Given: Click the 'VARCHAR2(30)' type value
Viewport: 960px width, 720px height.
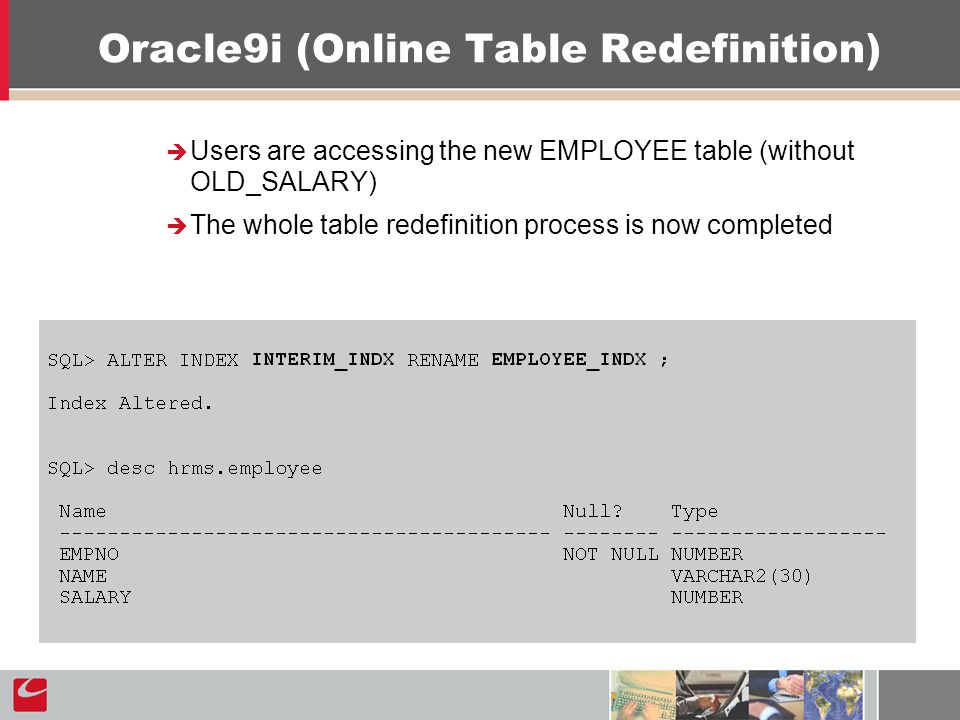Looking at the screenshot, I should [x=741, y=576].
